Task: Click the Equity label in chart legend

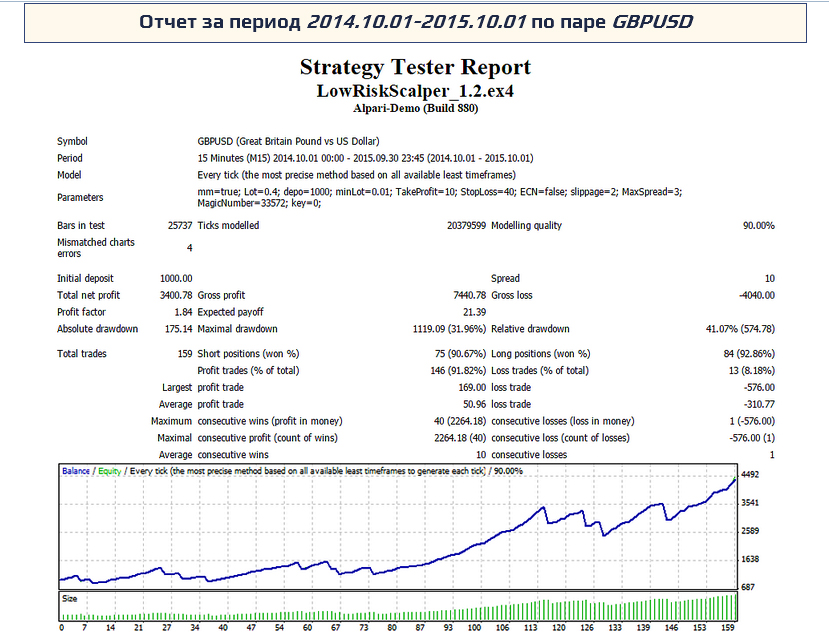Action: [109, 470]
